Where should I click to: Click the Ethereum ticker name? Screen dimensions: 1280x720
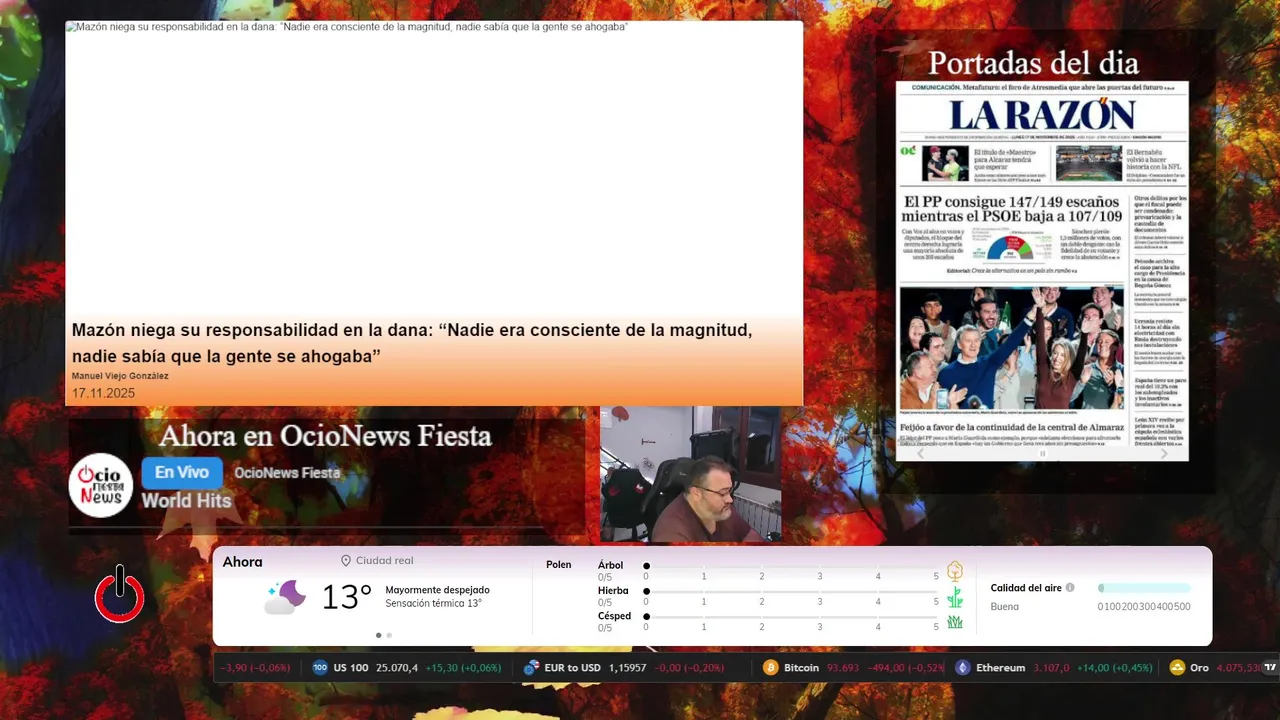click(x=1000, y=668)
